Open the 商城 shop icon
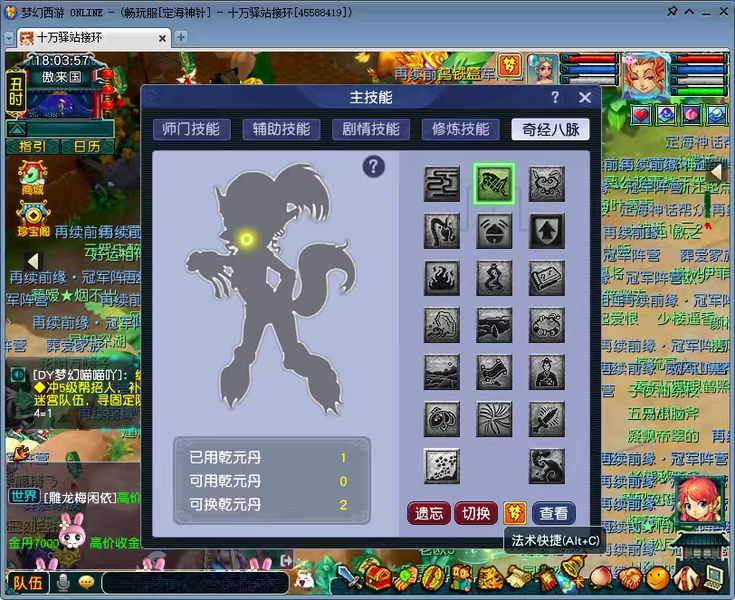Viewport: 735px width, 600px height. coord(32,178)
